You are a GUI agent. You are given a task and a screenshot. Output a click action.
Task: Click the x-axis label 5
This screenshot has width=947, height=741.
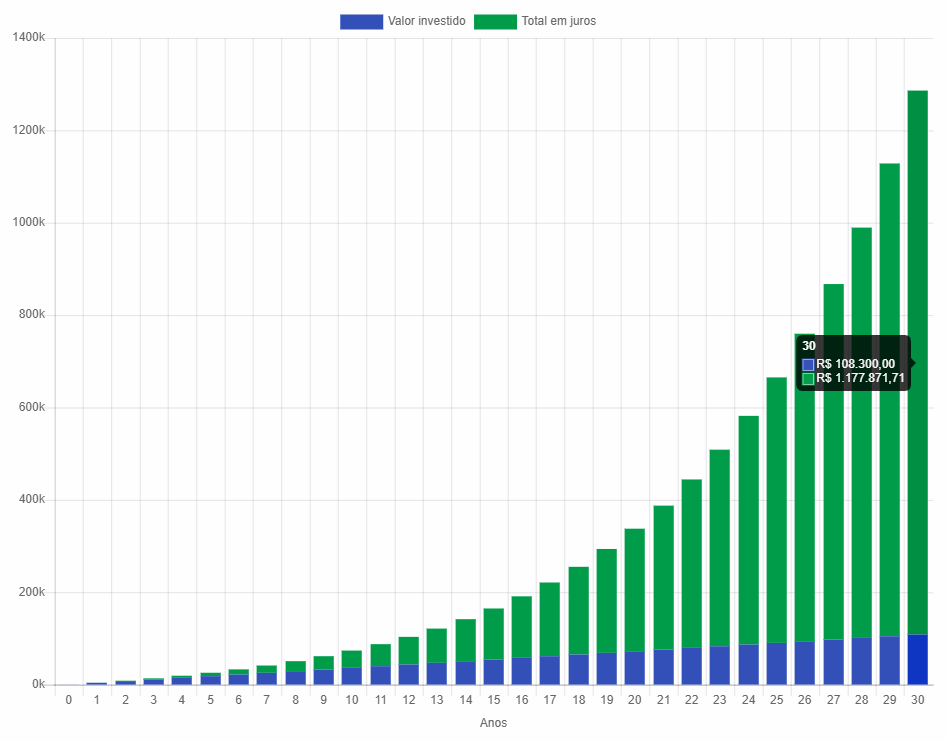[210, 700]
